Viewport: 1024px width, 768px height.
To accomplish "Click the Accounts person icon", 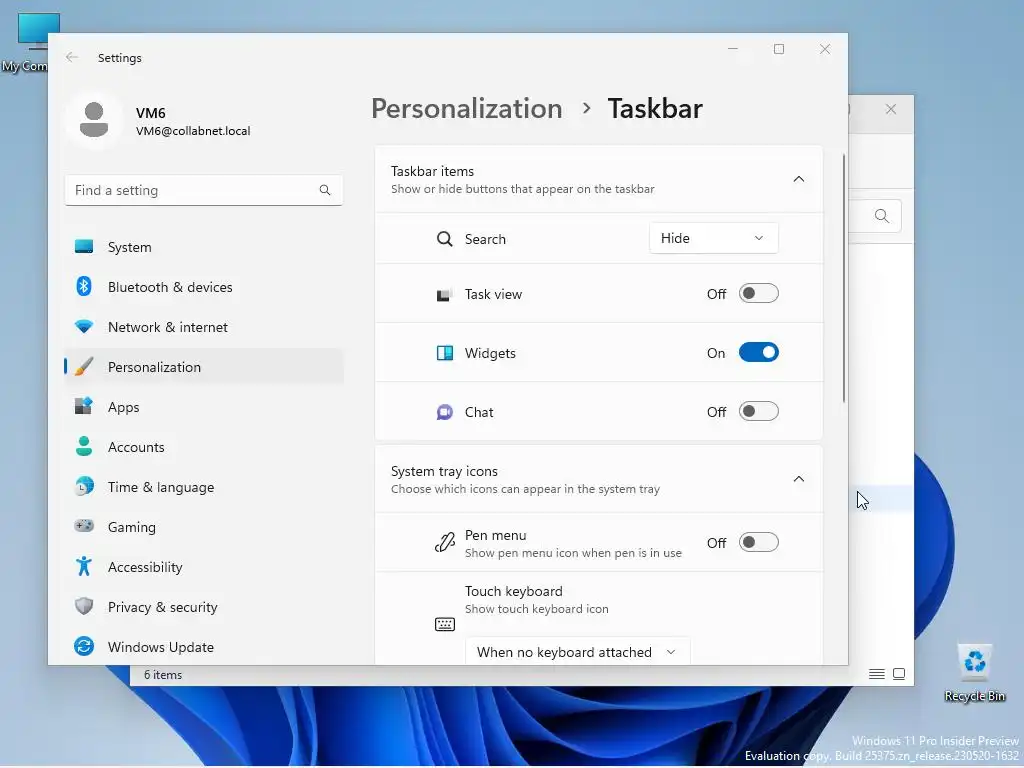I will (84, 446).
